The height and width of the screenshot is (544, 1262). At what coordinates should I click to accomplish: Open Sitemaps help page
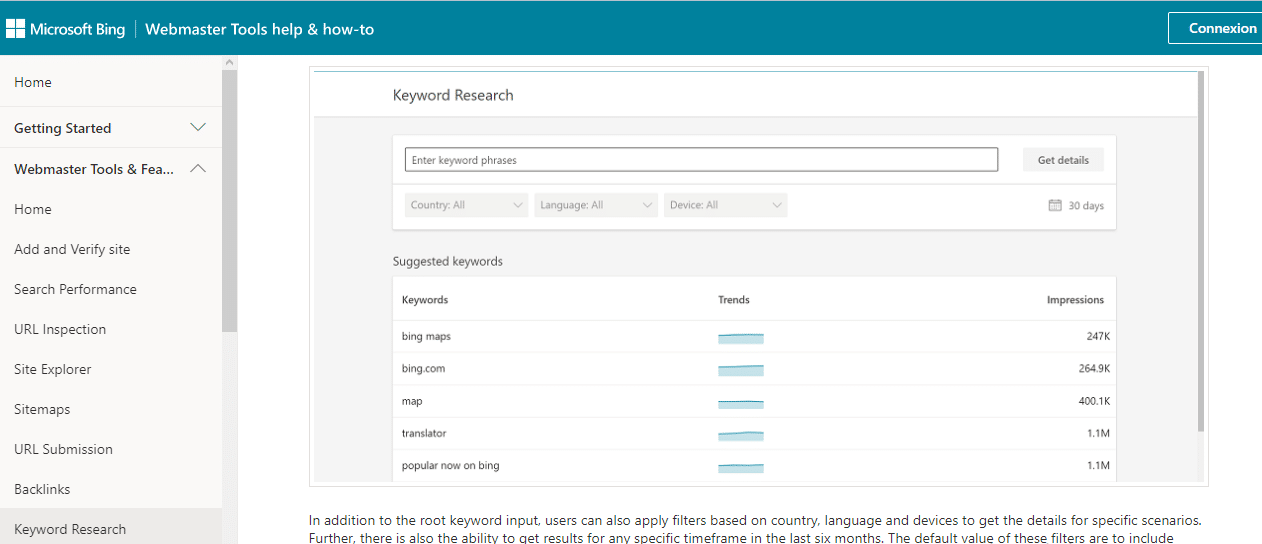[x=42, y=409]
